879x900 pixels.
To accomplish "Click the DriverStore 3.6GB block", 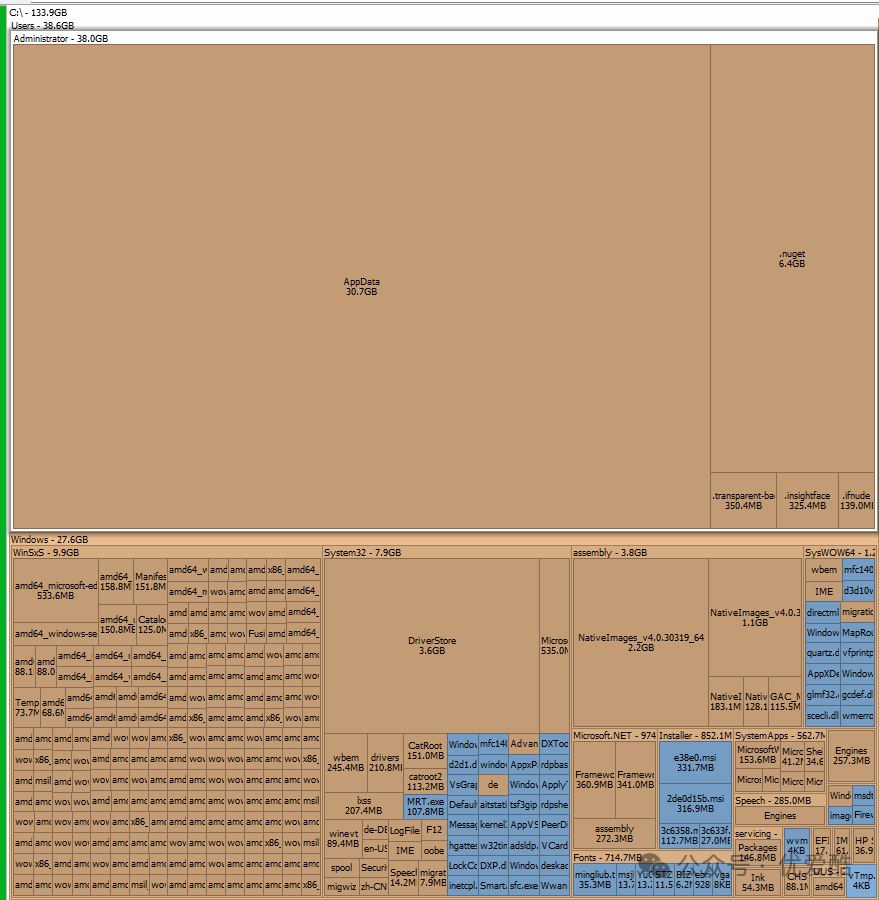I will (x=432, y=645).
